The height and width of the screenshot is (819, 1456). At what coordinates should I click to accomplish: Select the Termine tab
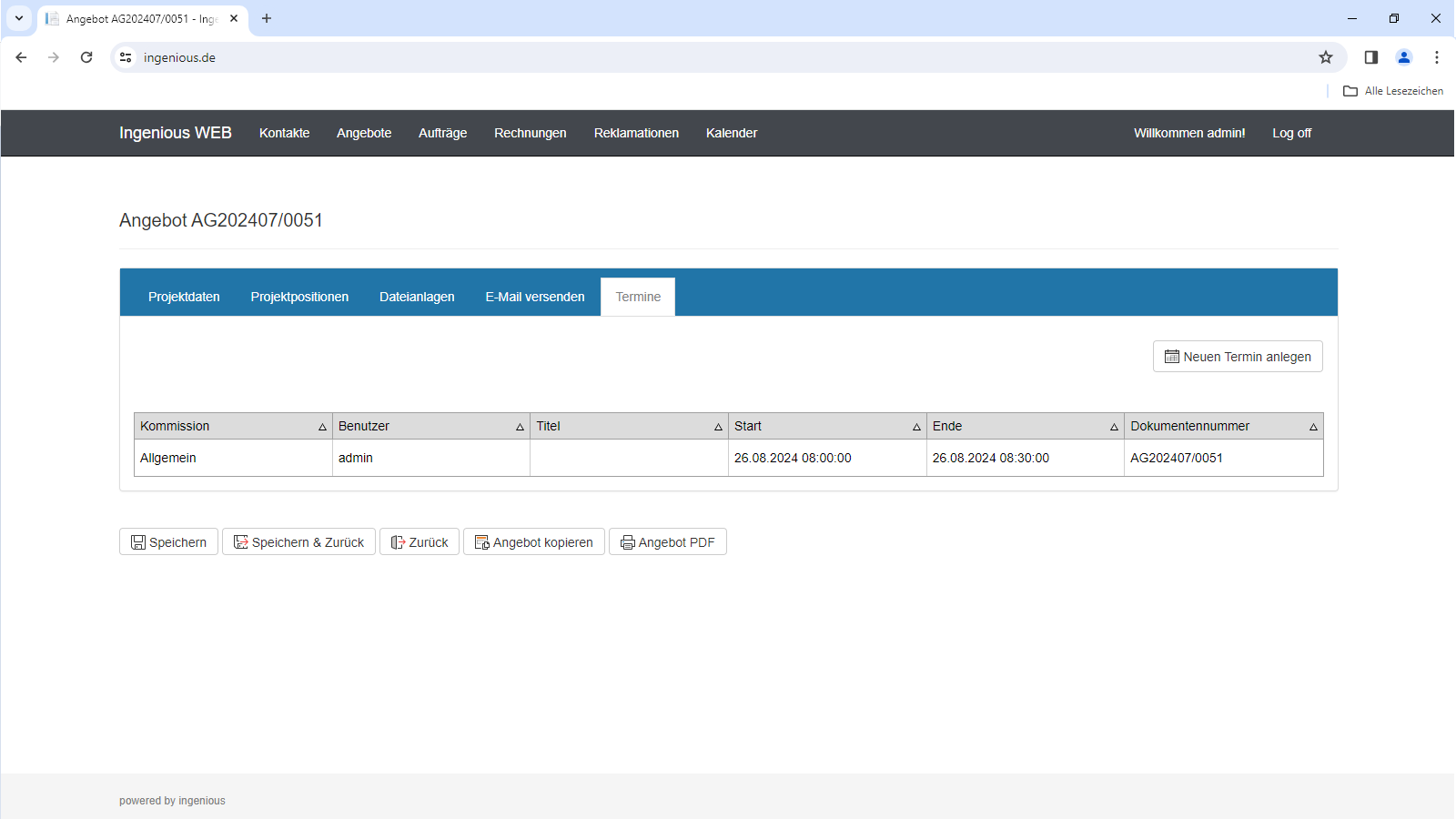click(x=638, y=297)
